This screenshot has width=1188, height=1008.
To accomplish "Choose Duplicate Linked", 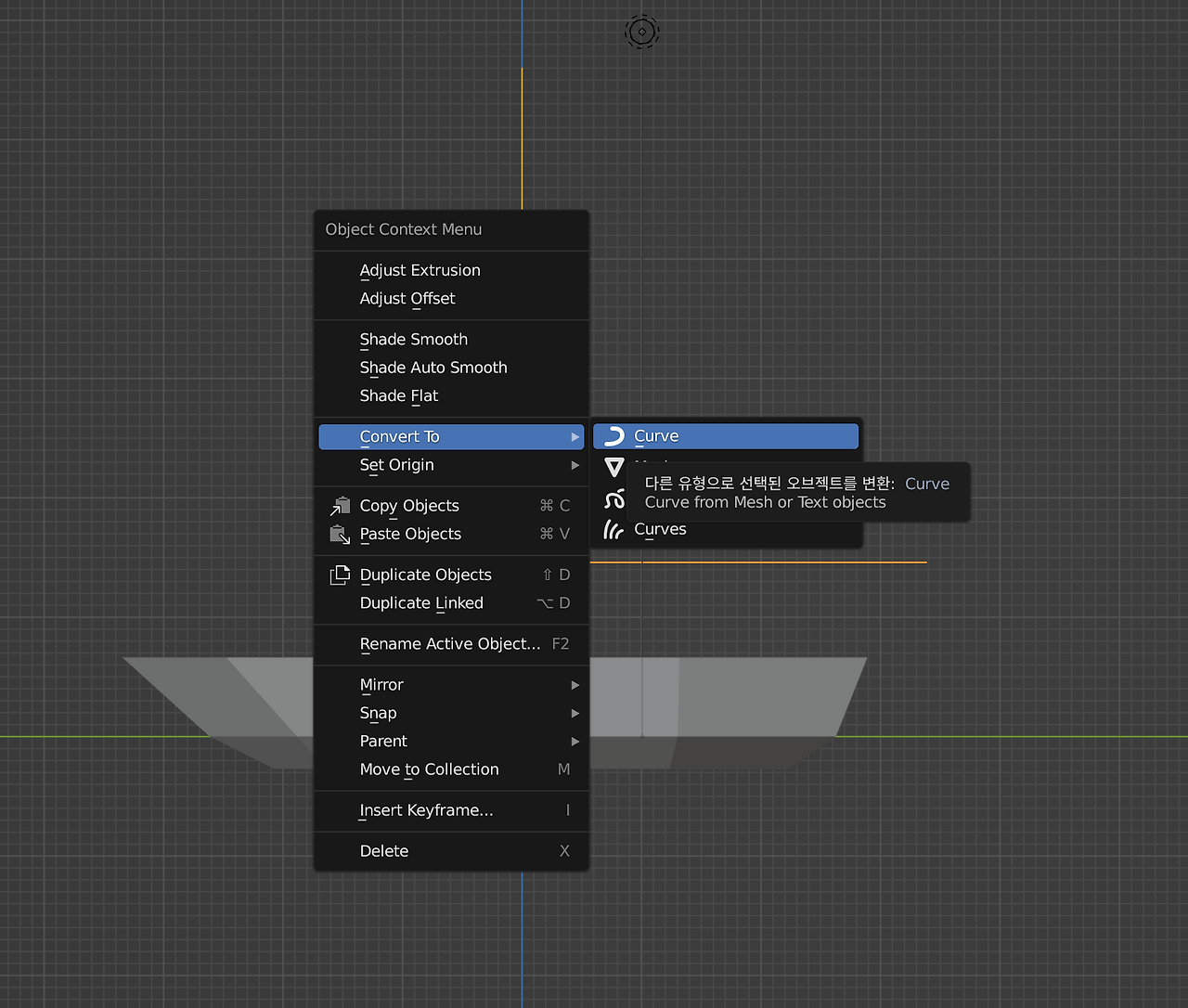I will coord(452,603).
